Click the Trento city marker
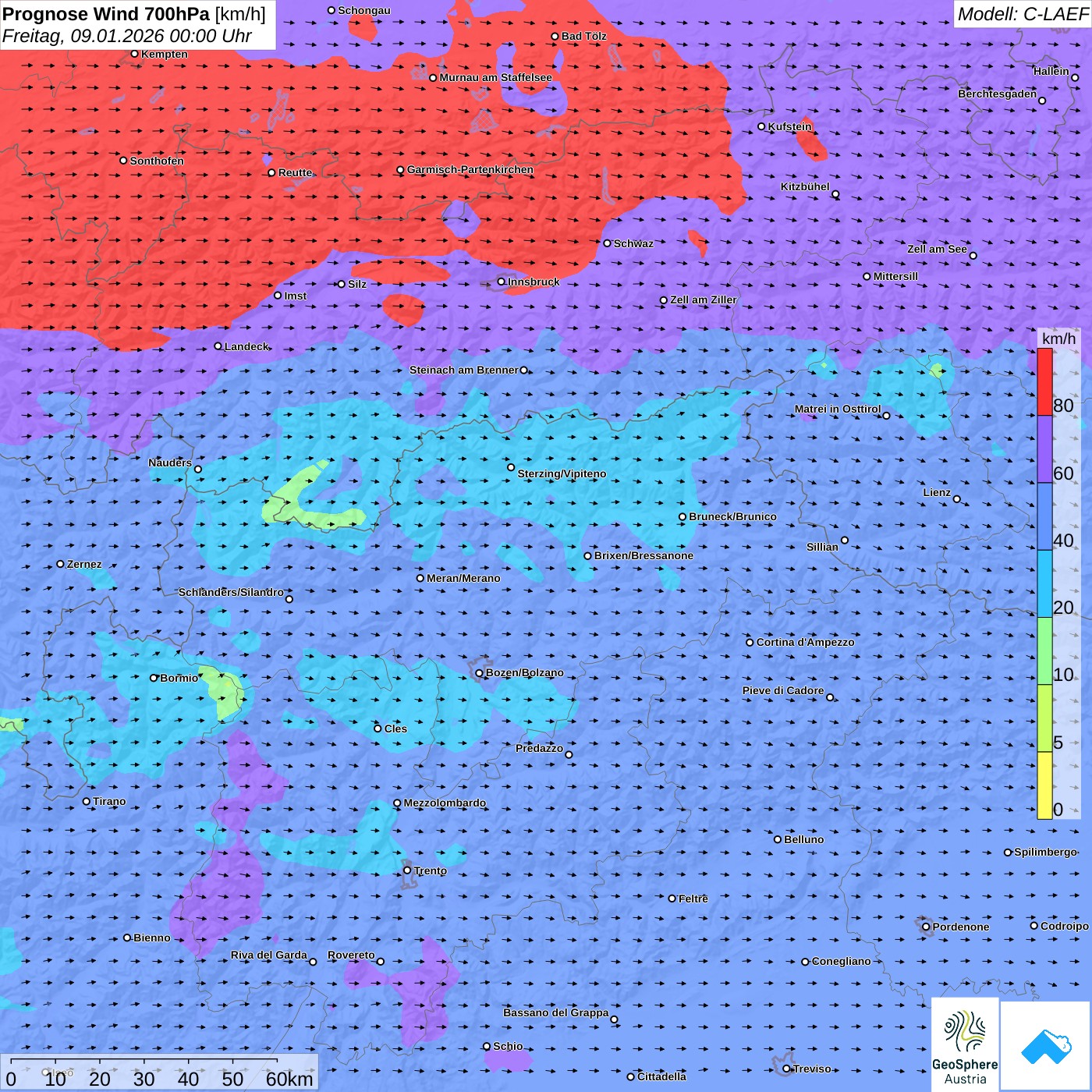 pyautogui.click(x=407, y=870)
